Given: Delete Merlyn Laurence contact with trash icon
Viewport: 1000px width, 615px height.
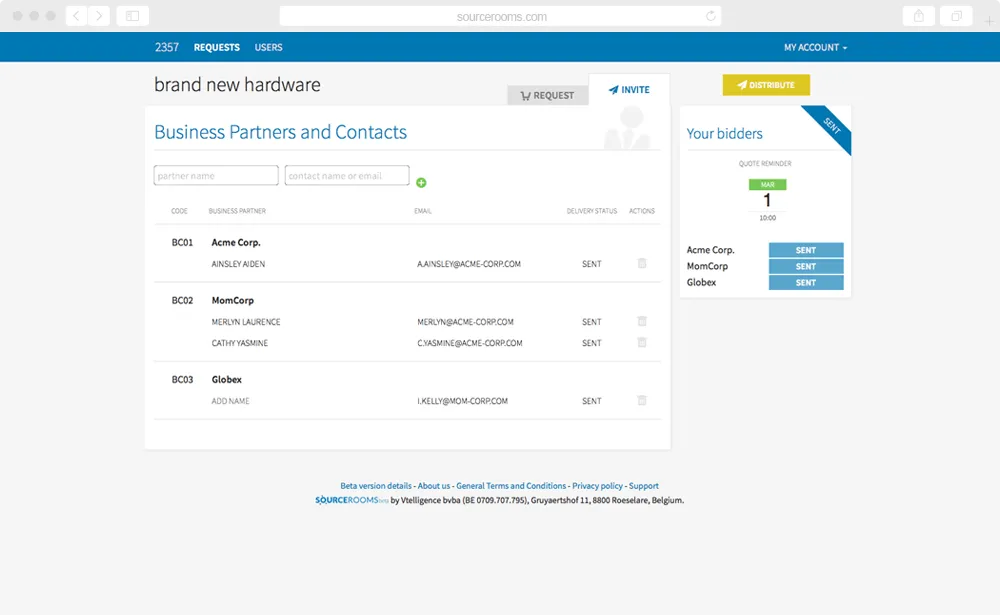Looking at the screenshot, I should (642, 321).
